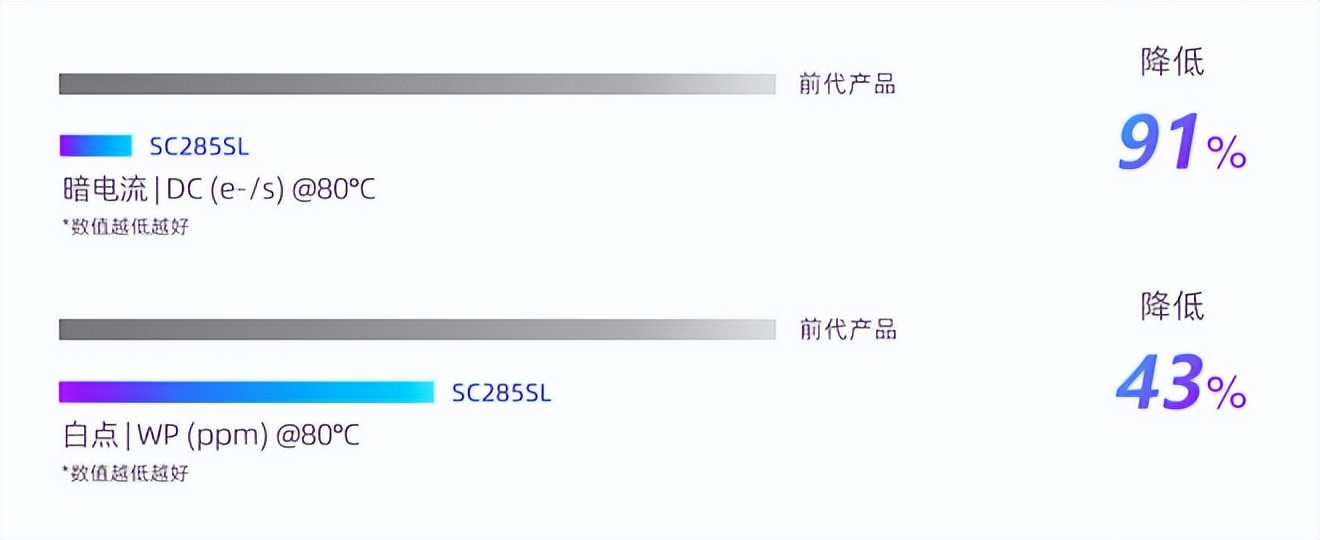Click the WP (ppm) @80°C text

point(247,436)
